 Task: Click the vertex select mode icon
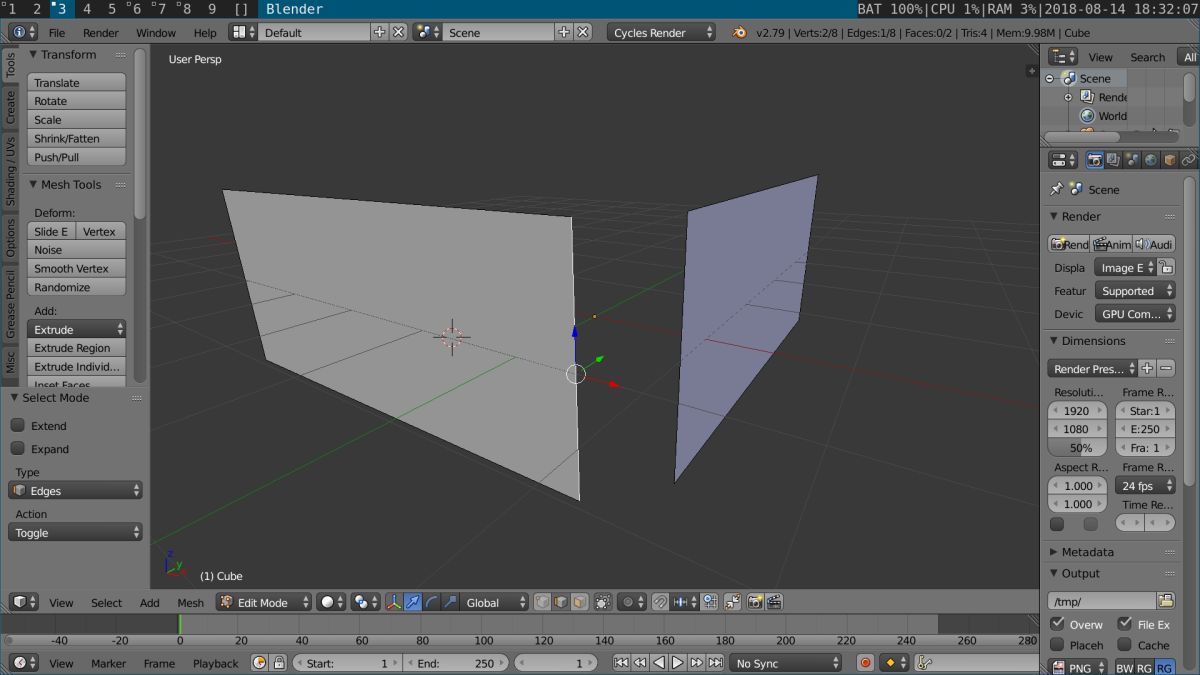pos(541,602)
